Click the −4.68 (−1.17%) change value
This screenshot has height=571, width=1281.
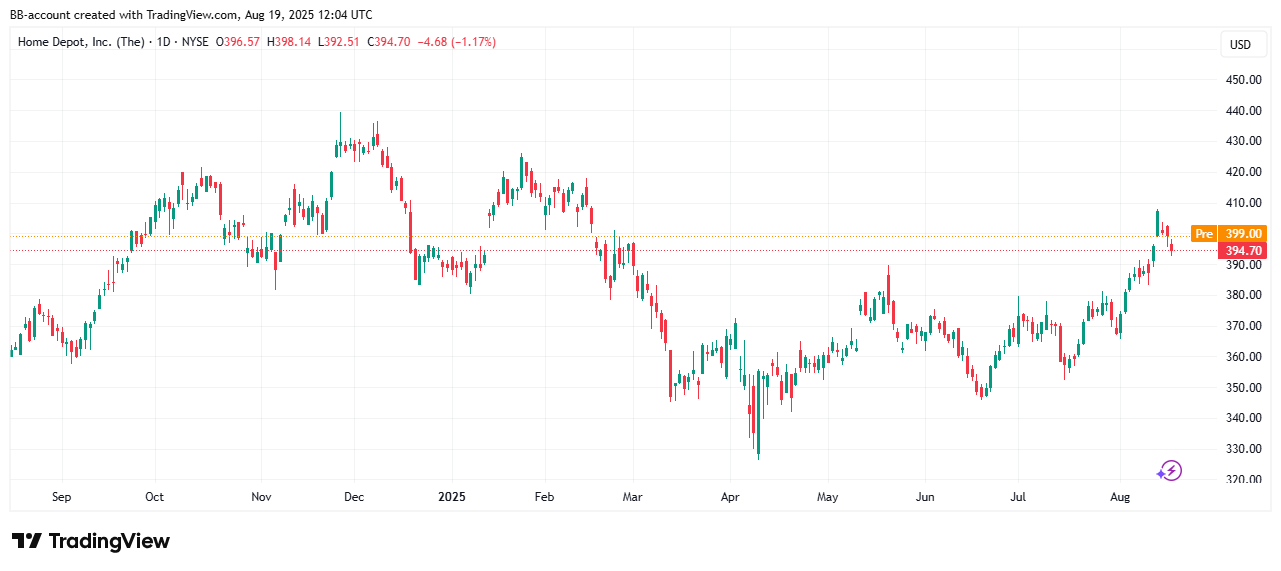(x=456, y=42)
